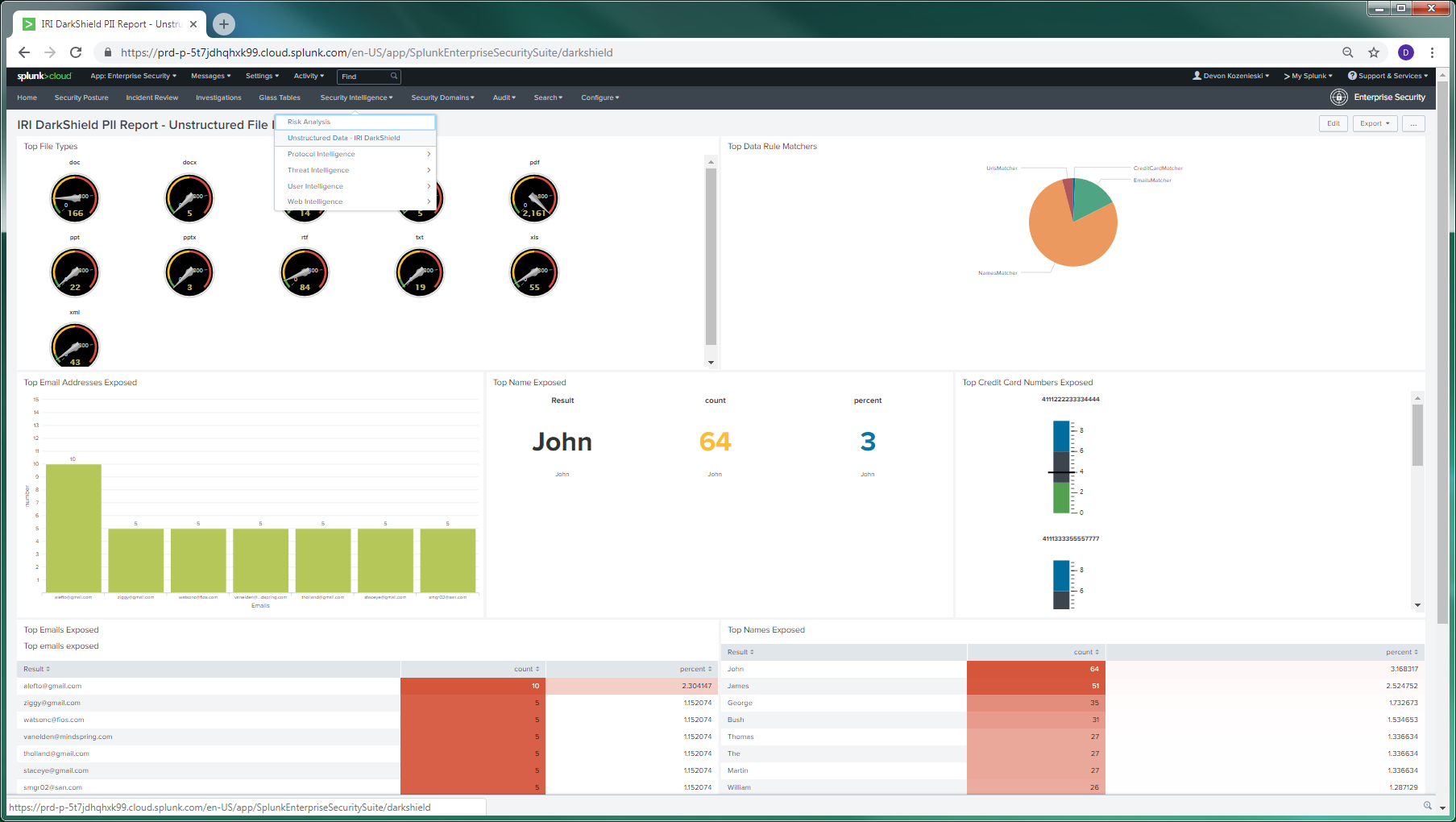Click the Enterprise Security shield icon

(1338, 97)
